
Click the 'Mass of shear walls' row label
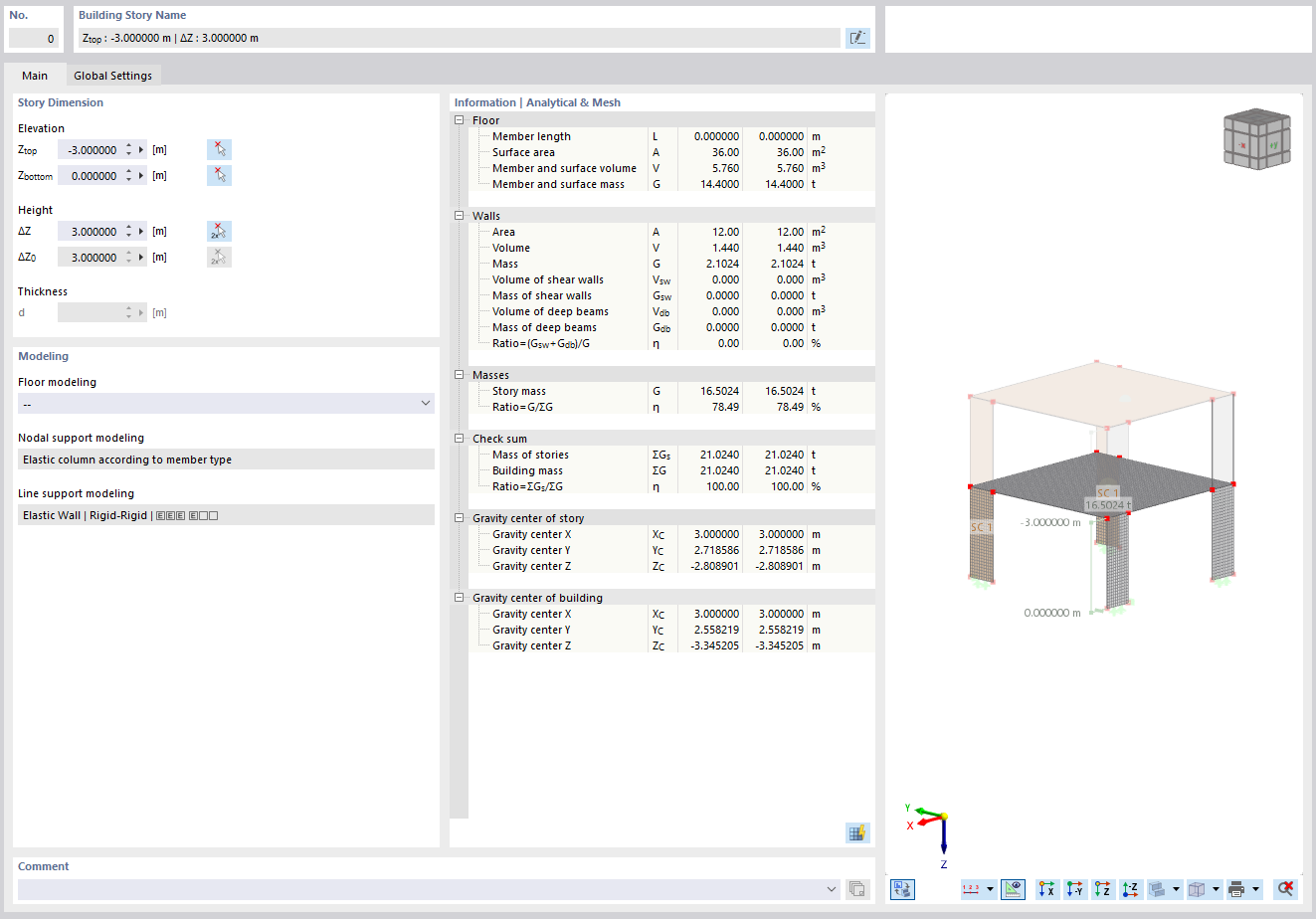542,295
